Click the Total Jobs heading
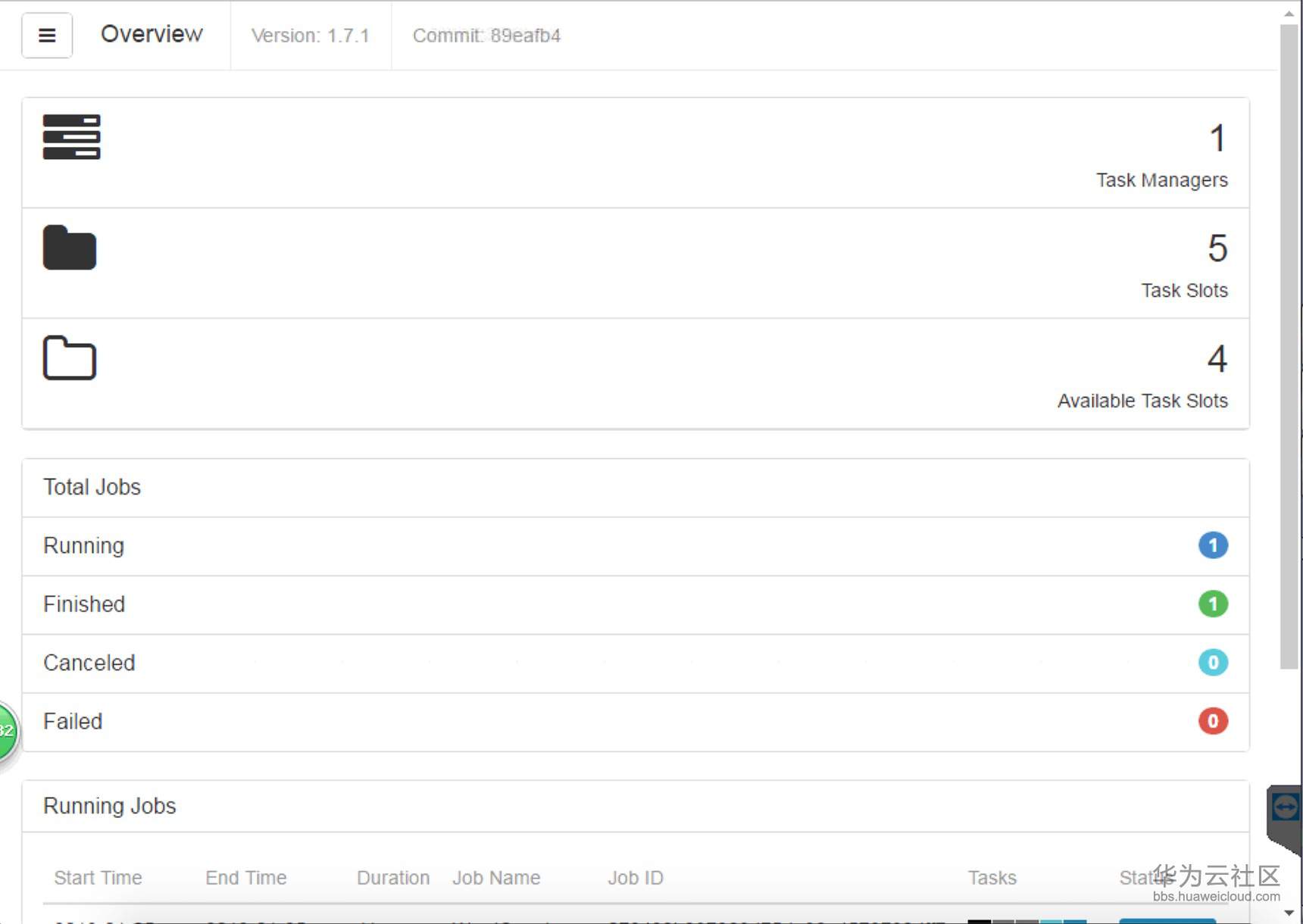 92,487
